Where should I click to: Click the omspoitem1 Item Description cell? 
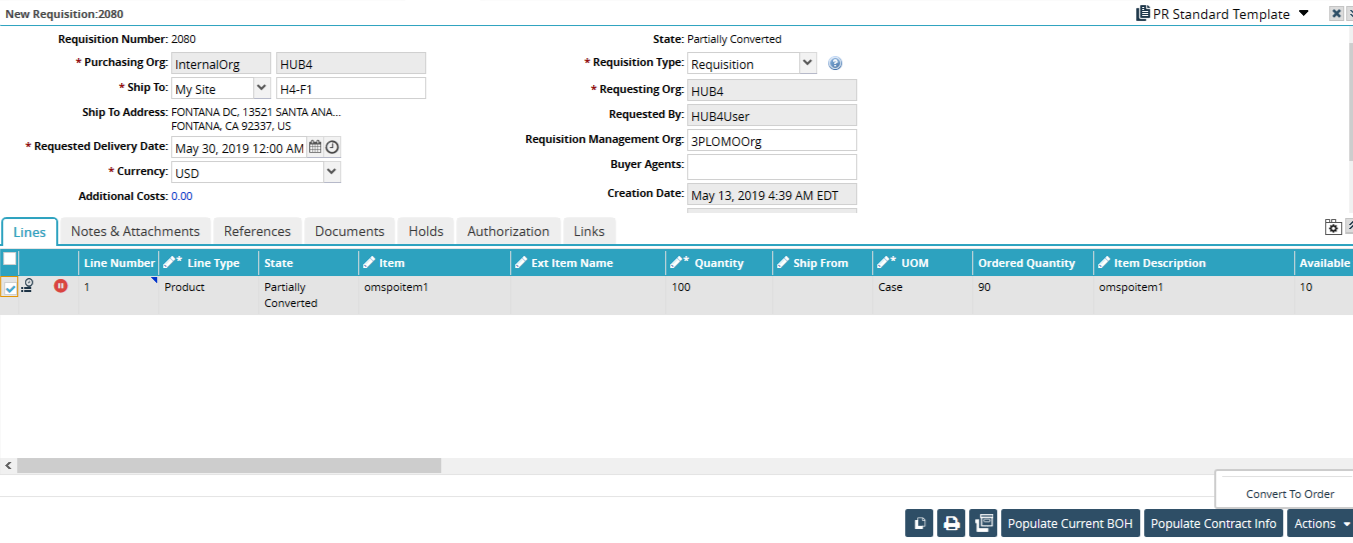pos(1193,295)
